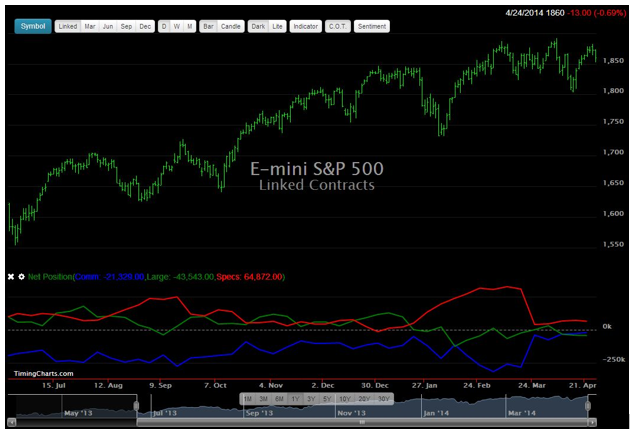Viewport: 632px width, 432px height.
Task: Select Linked contracts option
Action: (x=68, y=26)
